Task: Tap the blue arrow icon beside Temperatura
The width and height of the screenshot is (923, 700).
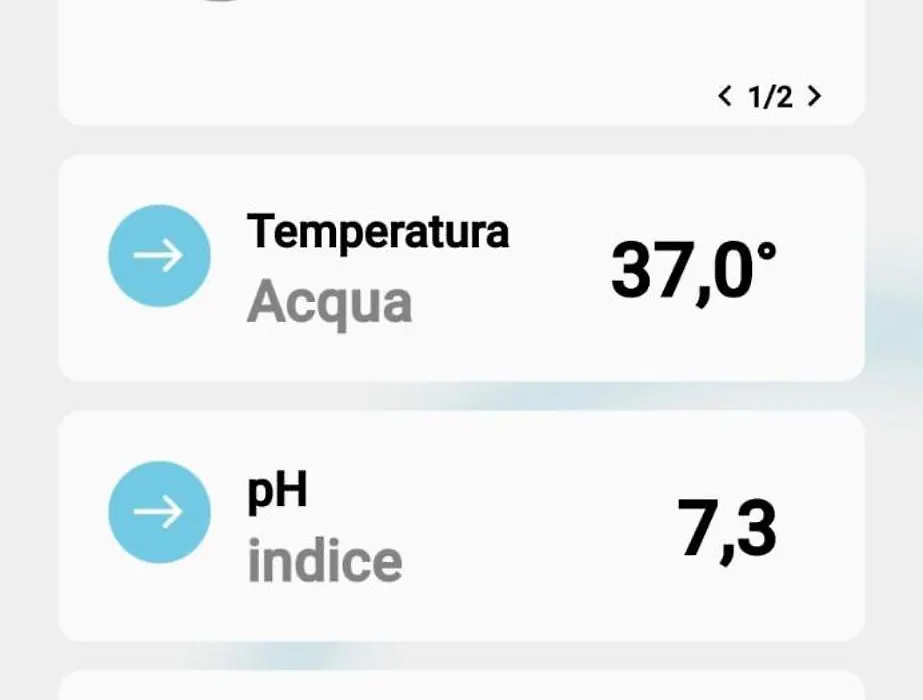Action: (x=160, y=256)
